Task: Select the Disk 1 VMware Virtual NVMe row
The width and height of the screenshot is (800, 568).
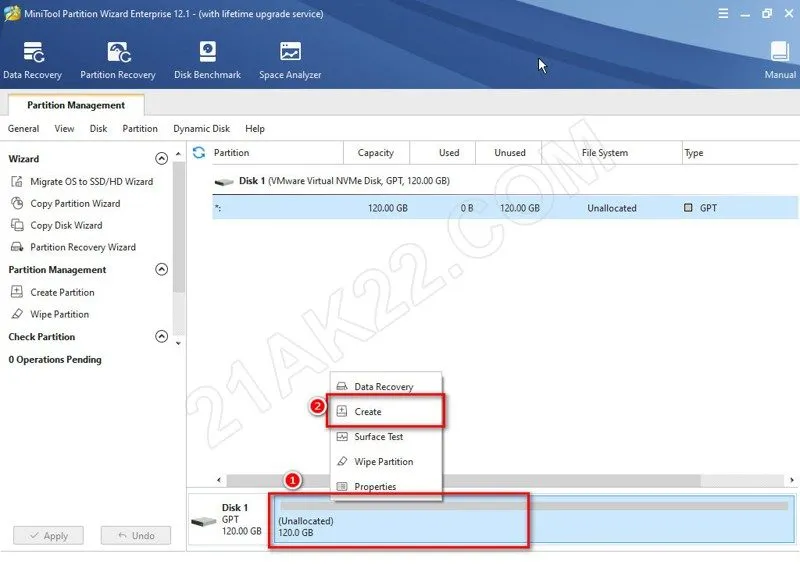Action: (505, 181)
